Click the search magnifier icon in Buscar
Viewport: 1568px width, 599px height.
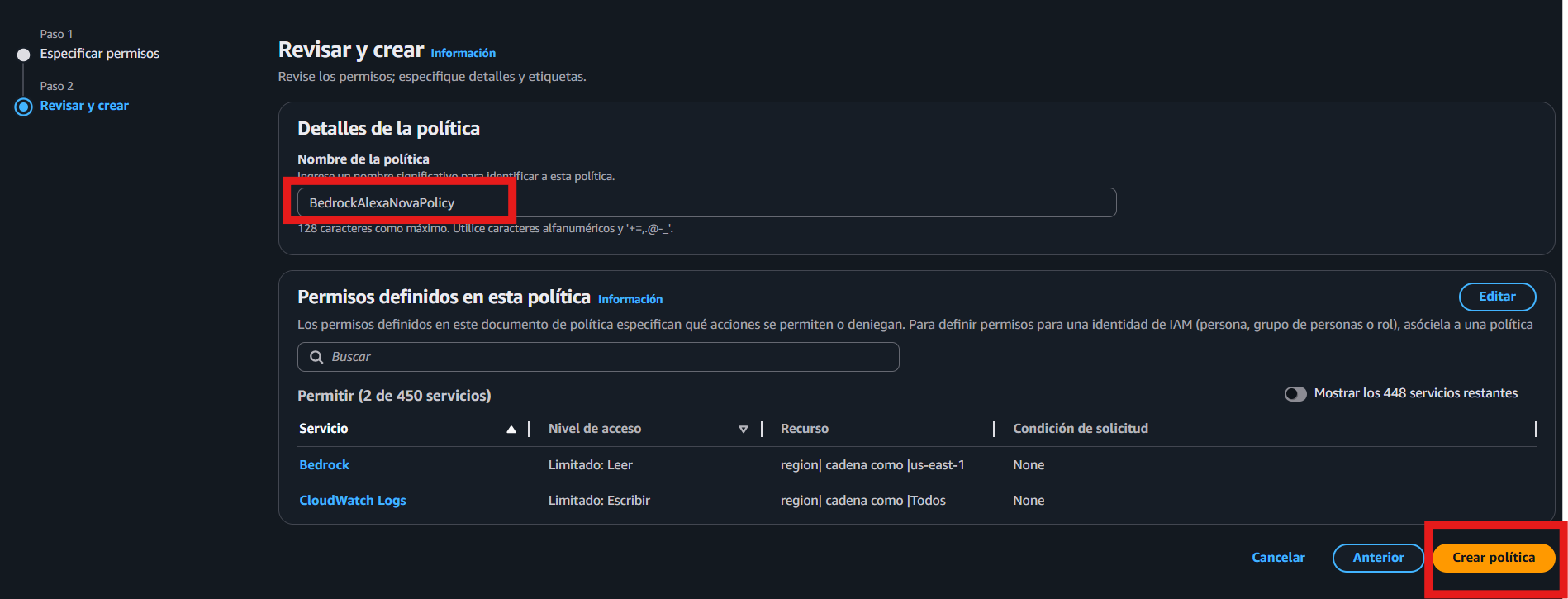(316, 357)
